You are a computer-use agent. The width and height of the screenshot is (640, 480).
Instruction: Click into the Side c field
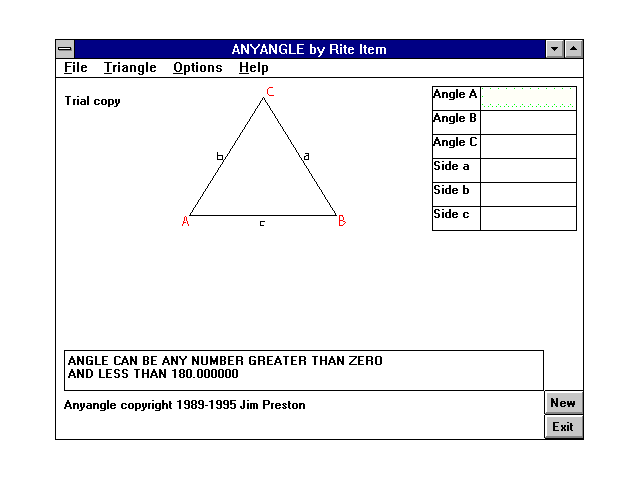(528, 218)
